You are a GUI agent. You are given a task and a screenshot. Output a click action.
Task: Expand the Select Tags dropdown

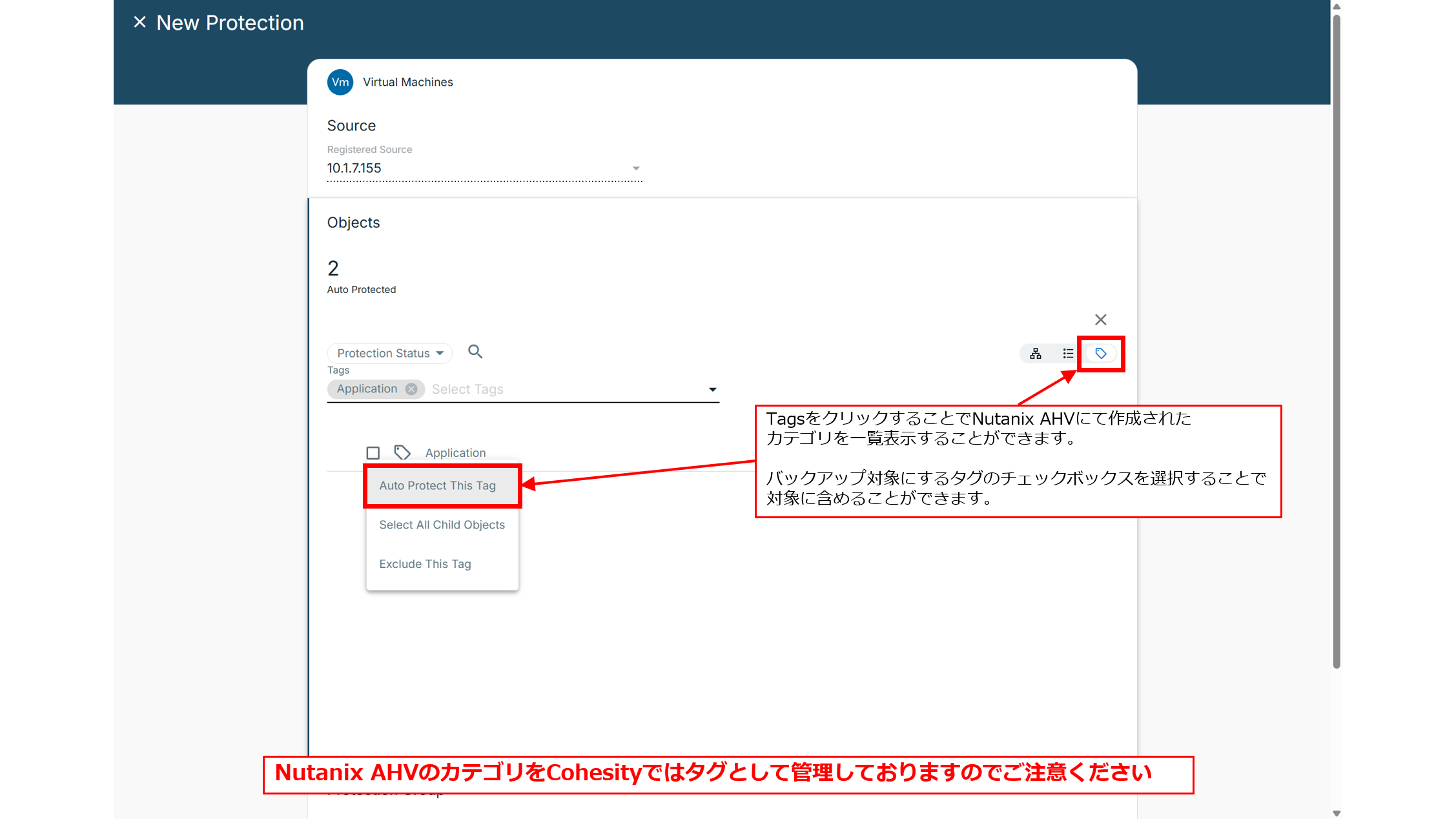712,389
